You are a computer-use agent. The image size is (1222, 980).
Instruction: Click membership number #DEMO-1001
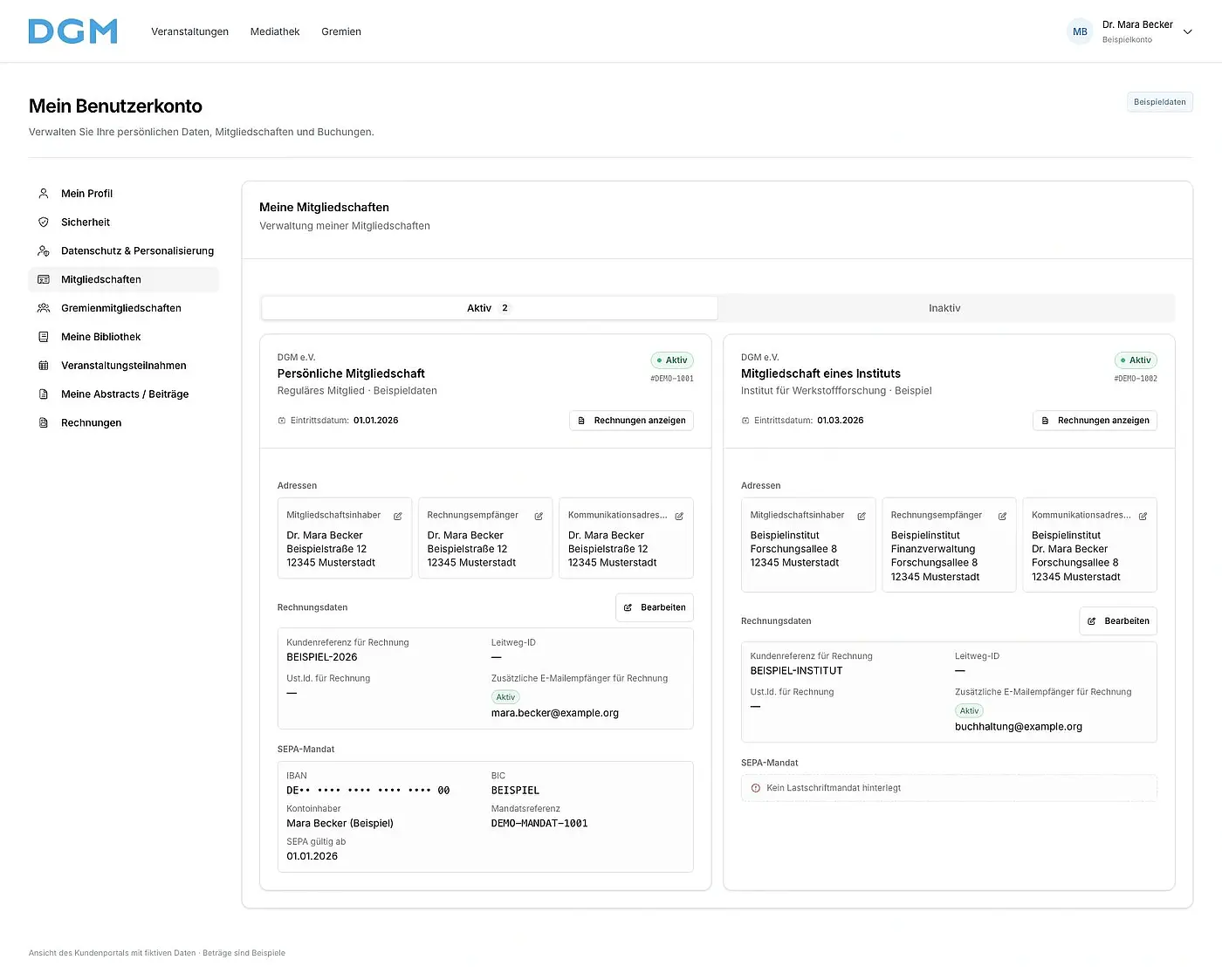pos(672,379)
